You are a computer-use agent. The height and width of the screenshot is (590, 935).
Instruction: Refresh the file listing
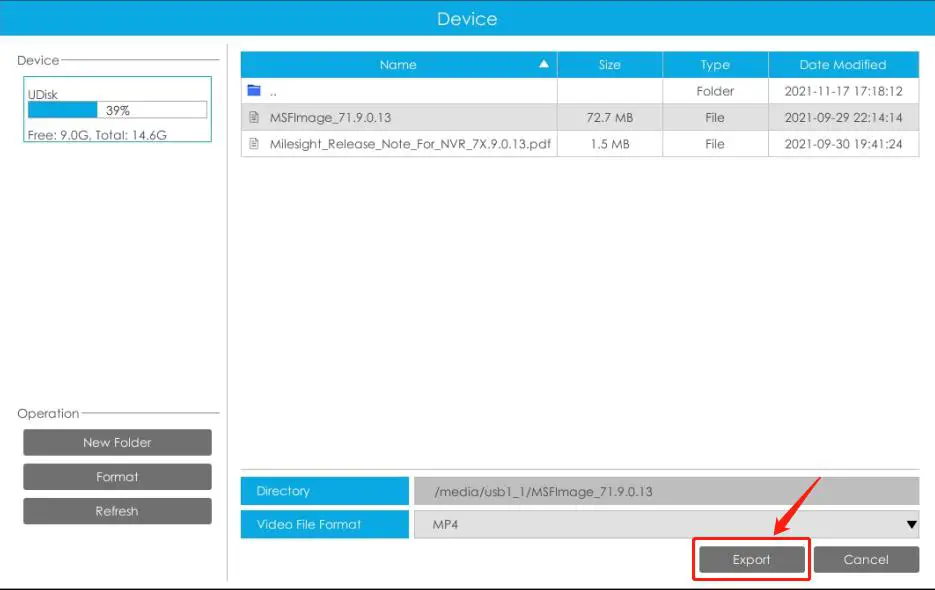(x=116, y=510)
